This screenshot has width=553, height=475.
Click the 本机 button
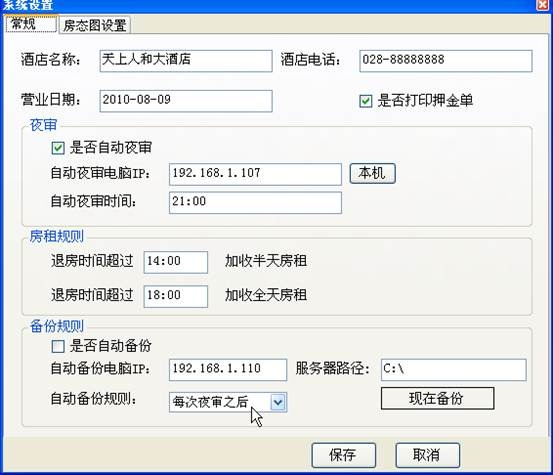tap(373, 173)
